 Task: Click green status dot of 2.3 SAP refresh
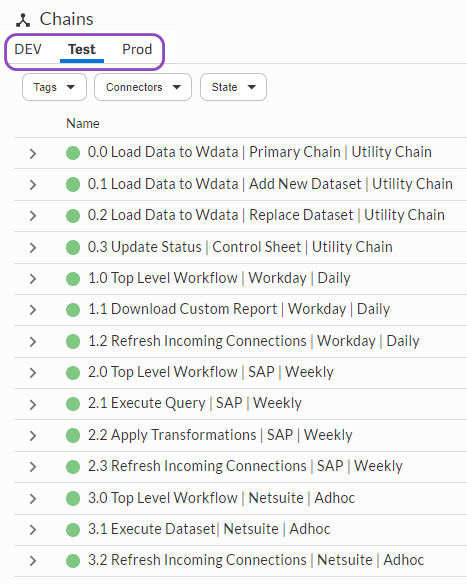[x=73, y=467]
